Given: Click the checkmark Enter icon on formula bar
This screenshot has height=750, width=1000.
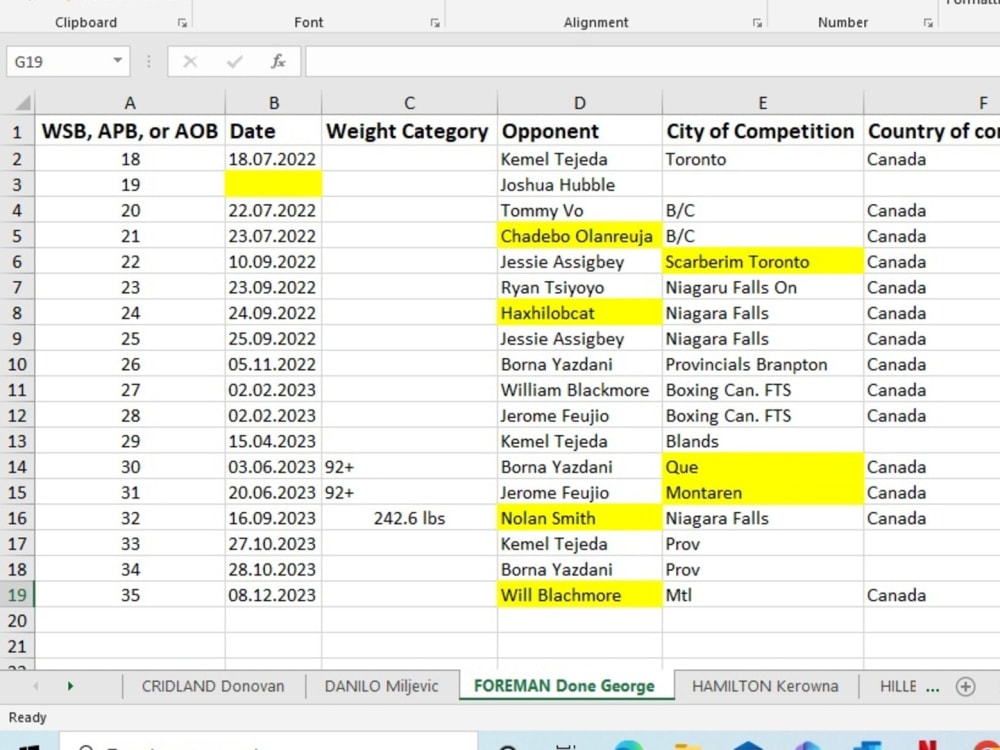Looking at the screenshot, I should 234,61.
